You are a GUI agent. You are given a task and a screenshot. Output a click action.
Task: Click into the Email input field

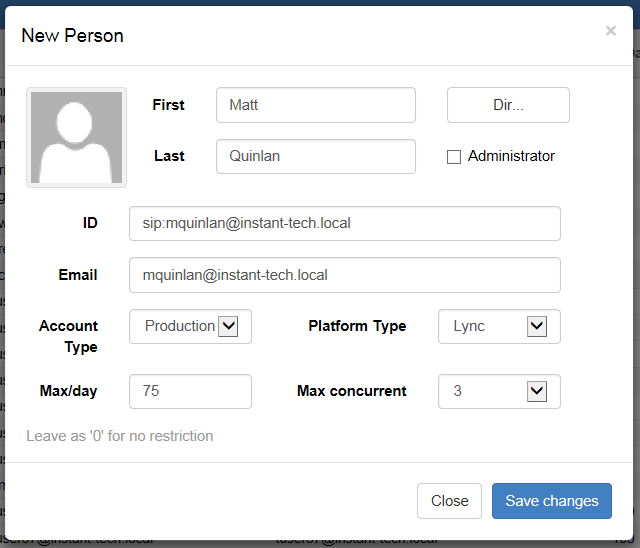tap(344, 274)
